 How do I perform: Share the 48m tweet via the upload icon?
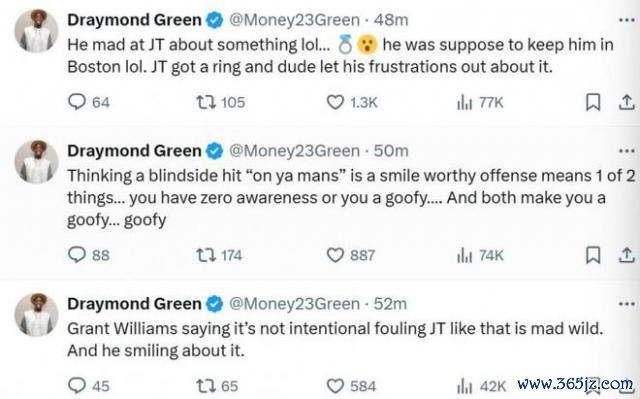pos(626,102)
